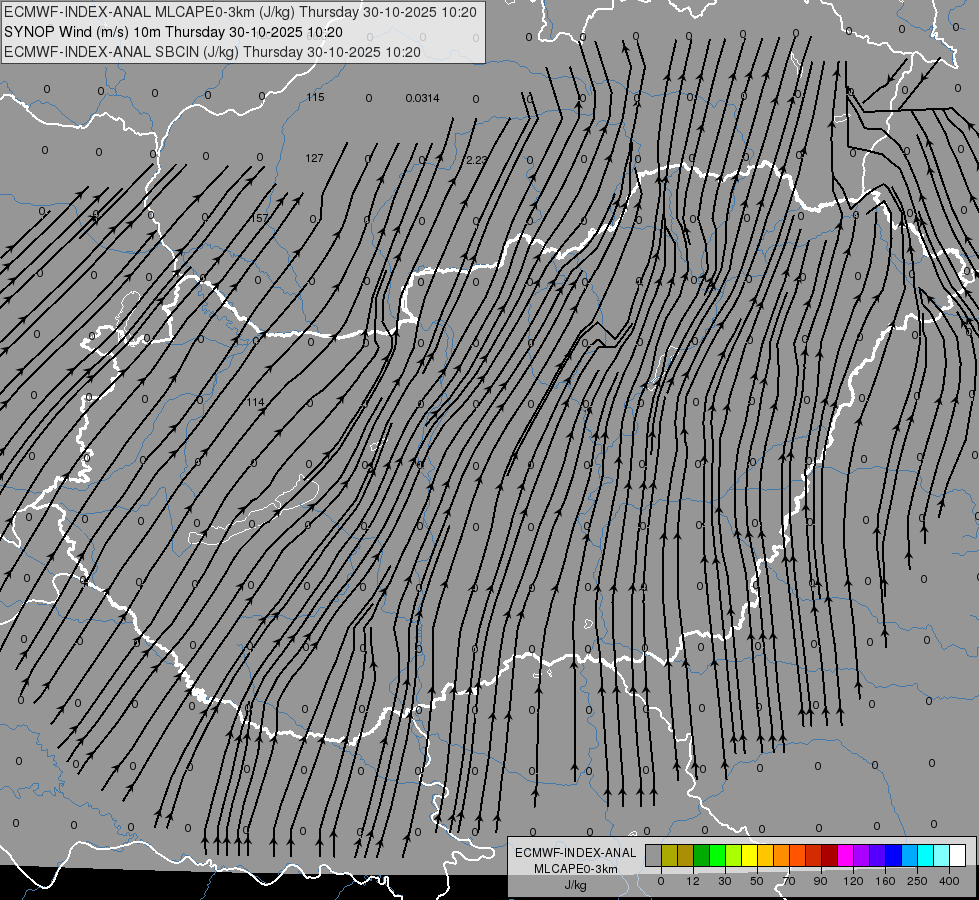Image resolution: width=979 pixels, height=900 pixels.
Task: Select the magenta legend swatch
Action: tap(845, 855)
